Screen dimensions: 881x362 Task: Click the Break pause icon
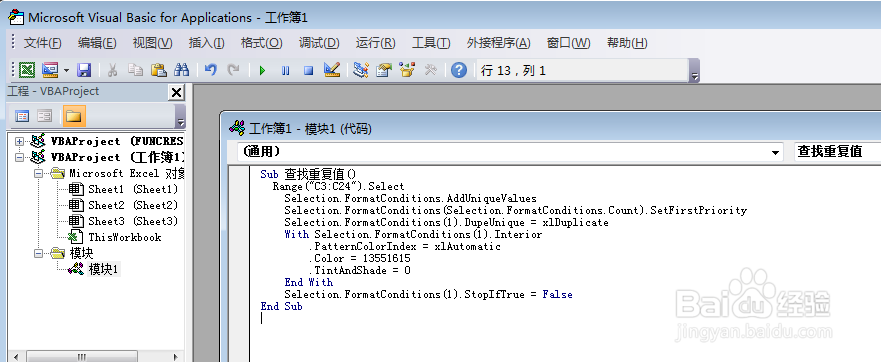[x=285, y=70]
